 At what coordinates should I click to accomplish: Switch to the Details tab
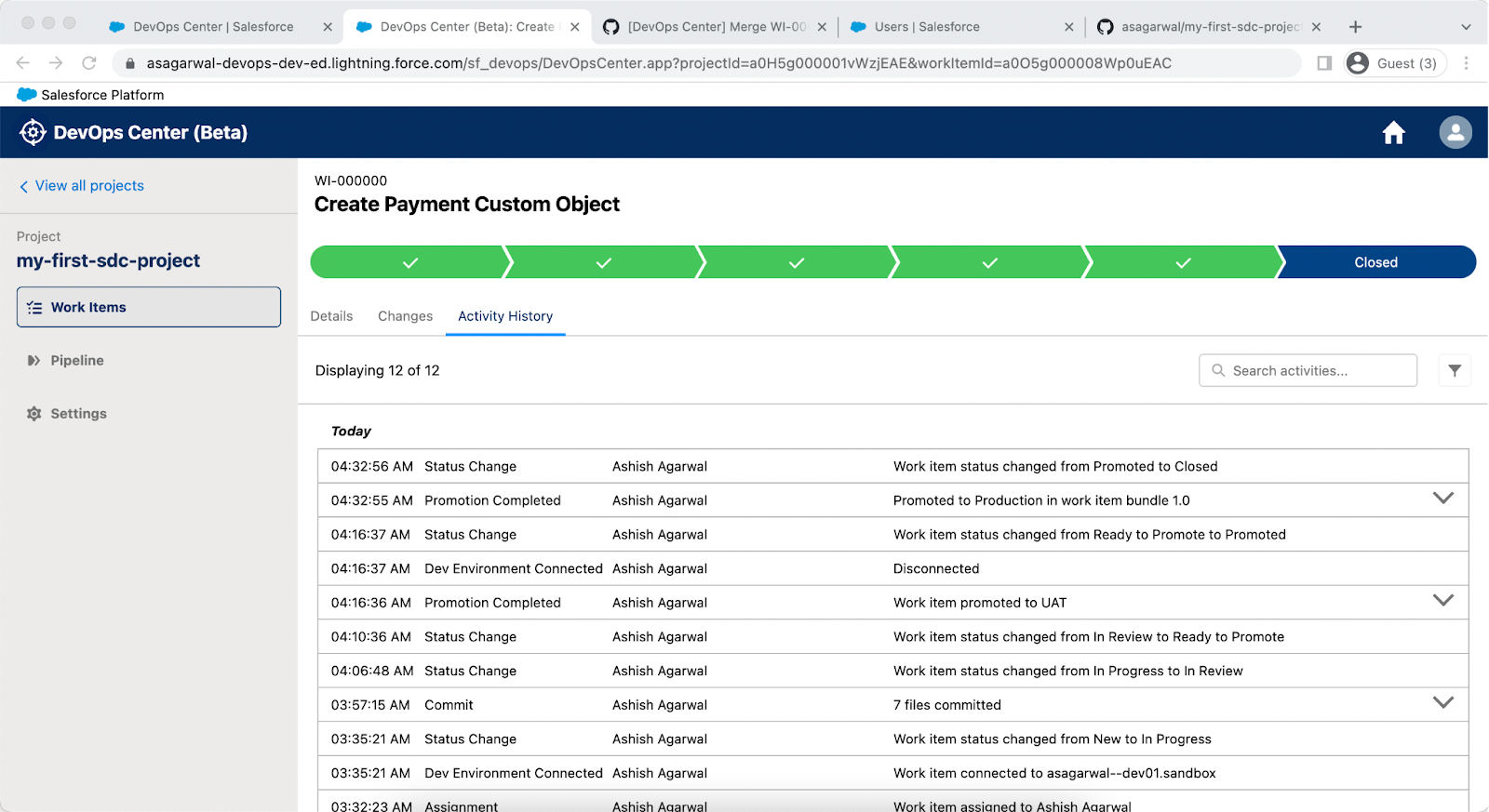(x=331, y=316)
